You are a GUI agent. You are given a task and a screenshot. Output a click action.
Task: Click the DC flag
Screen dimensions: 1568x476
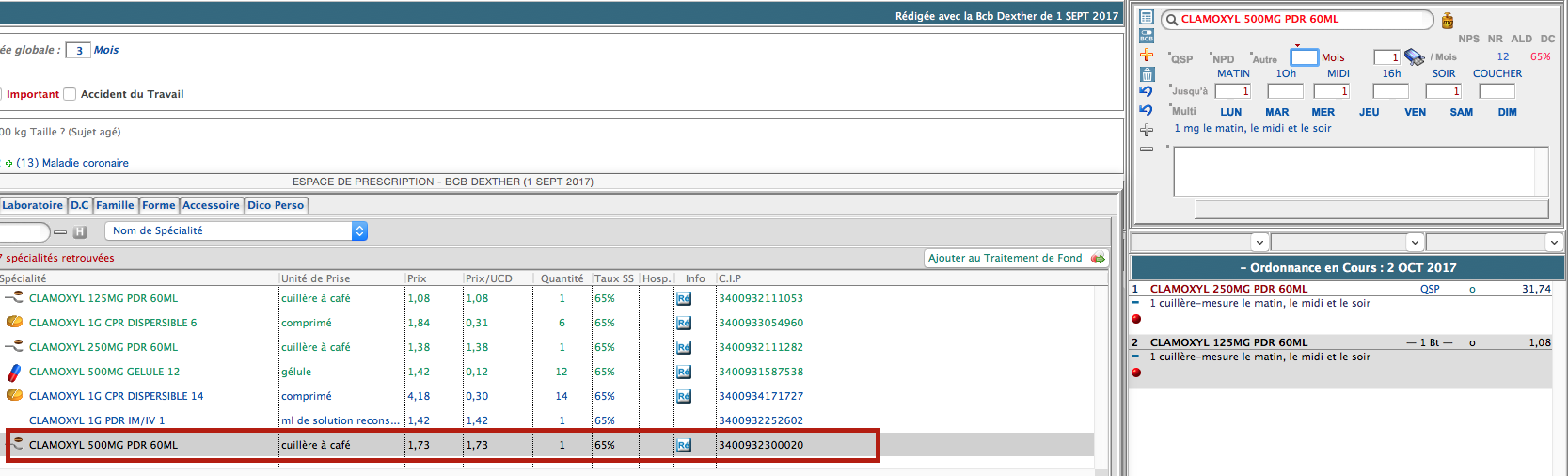click(1547, 40)
